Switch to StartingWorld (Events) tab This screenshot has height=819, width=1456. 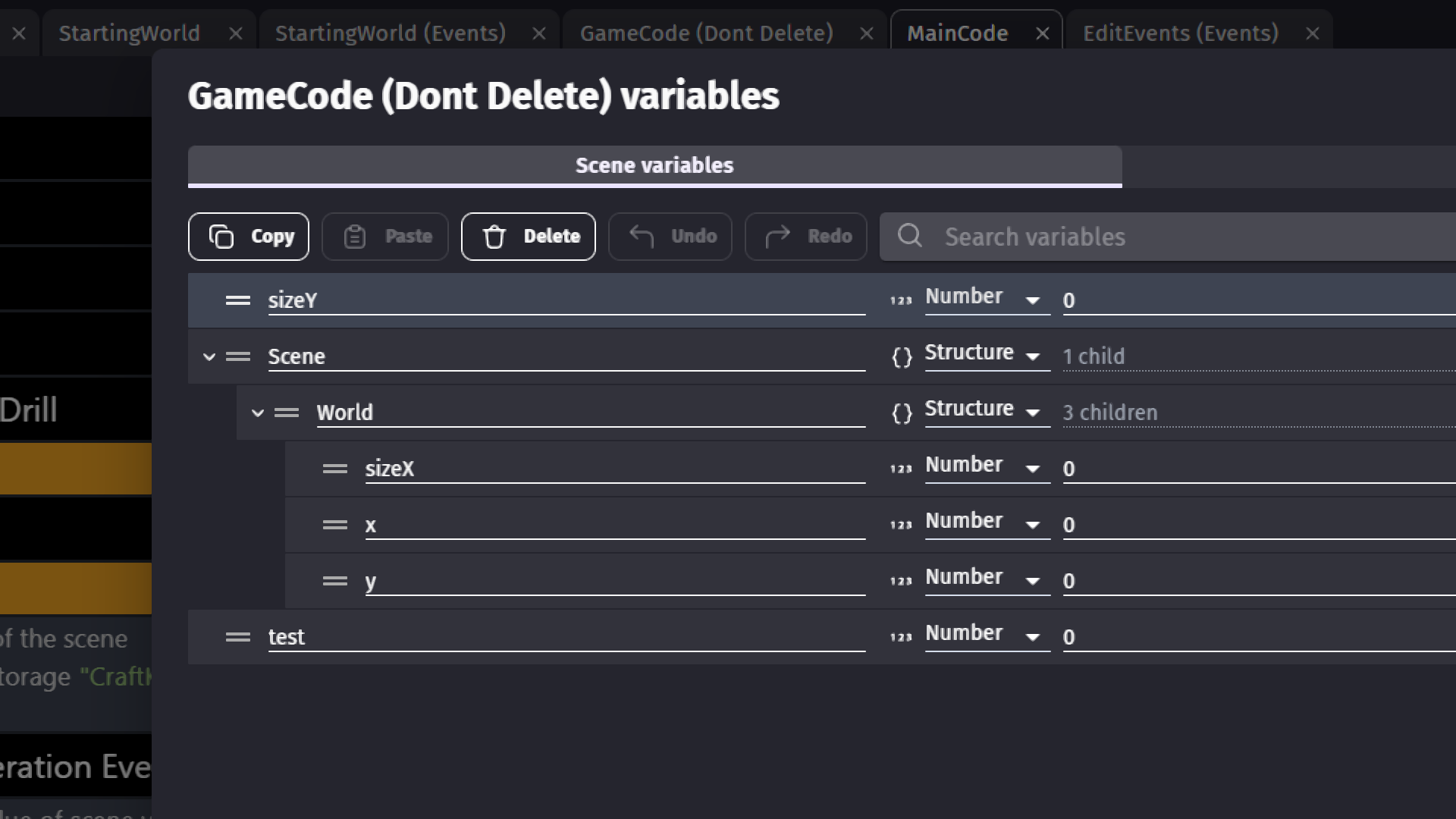(x=390, y=33)
